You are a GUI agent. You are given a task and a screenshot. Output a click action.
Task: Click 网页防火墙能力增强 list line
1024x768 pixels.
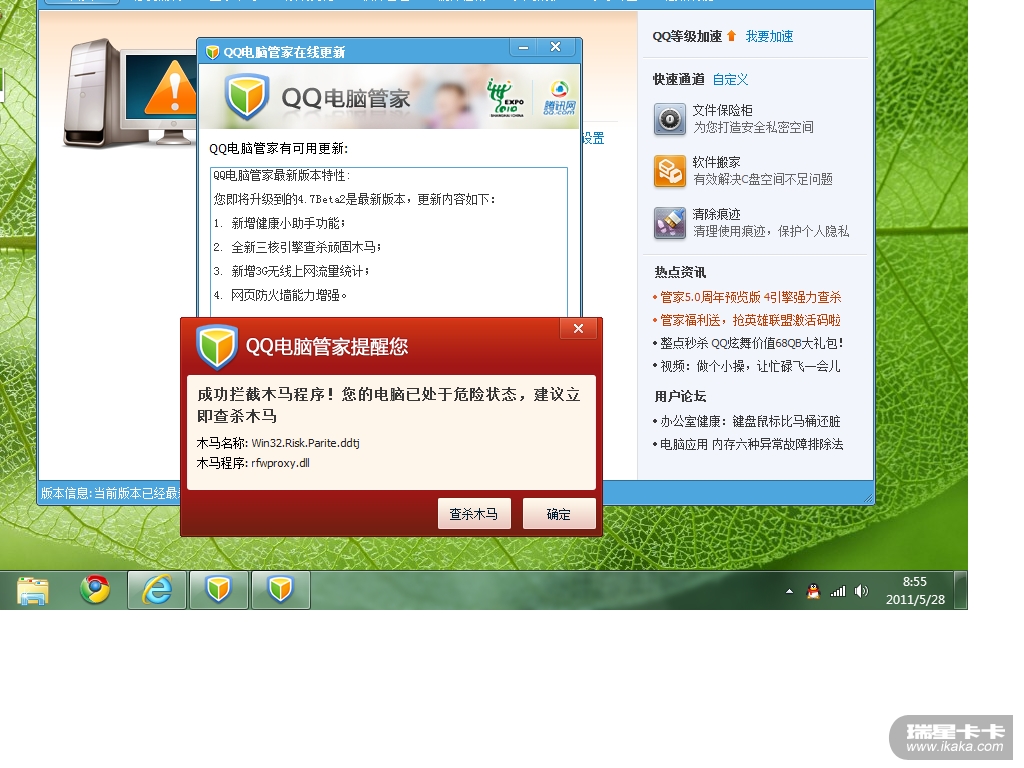pos(280,295)
